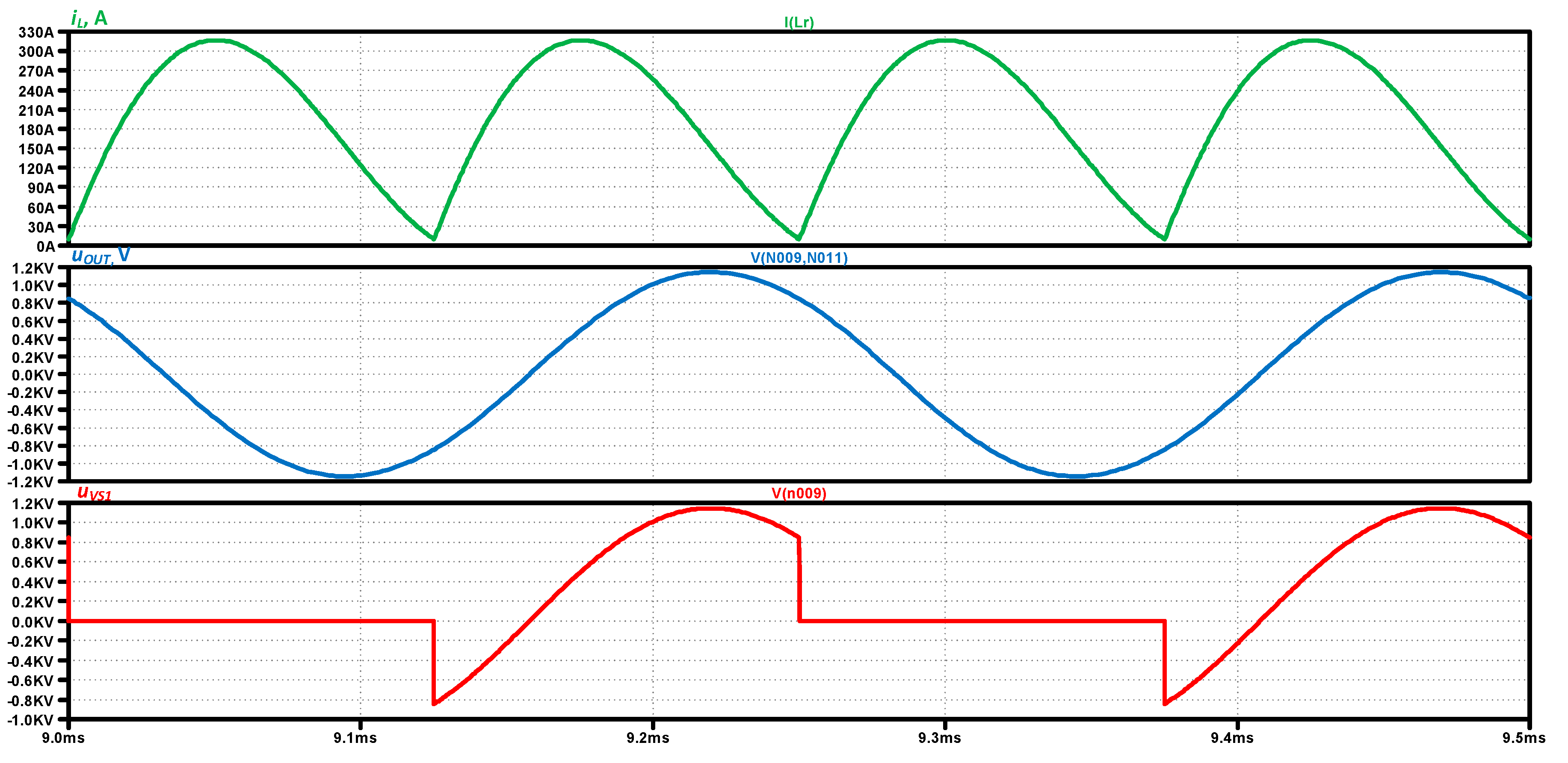Click the 0.0KV label in uVS1 pane

[x=32, y=622]
